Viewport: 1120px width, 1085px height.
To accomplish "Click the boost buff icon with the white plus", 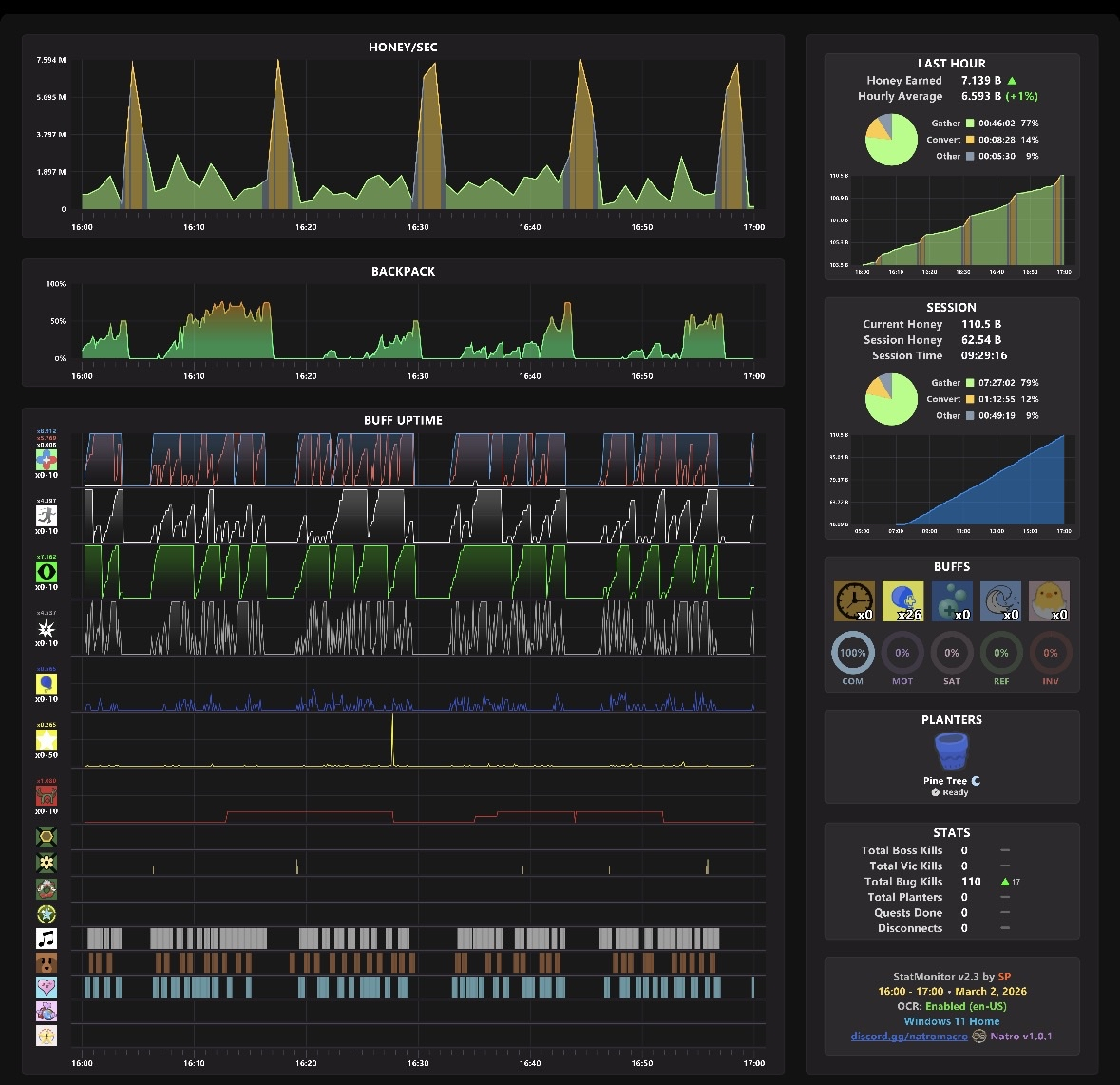I will pyautogui.click(x=47, y=459).
